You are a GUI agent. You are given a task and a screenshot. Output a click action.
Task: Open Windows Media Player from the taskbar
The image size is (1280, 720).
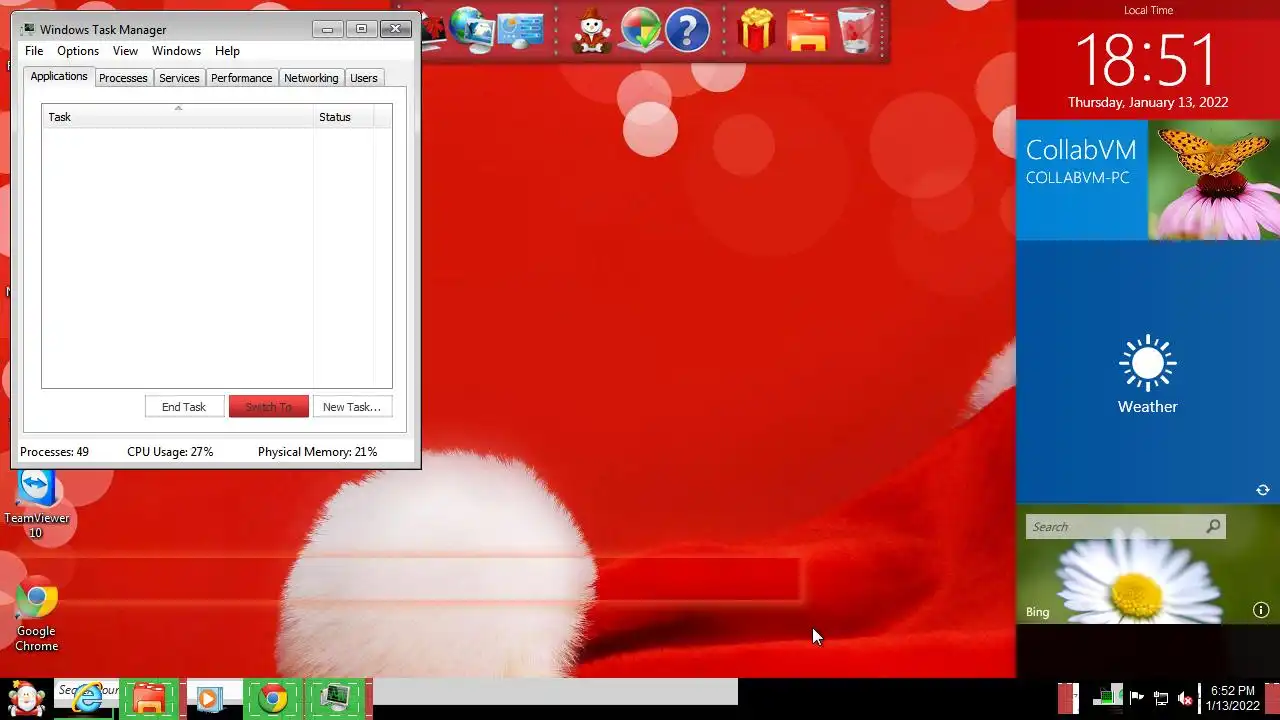point(210,698)
